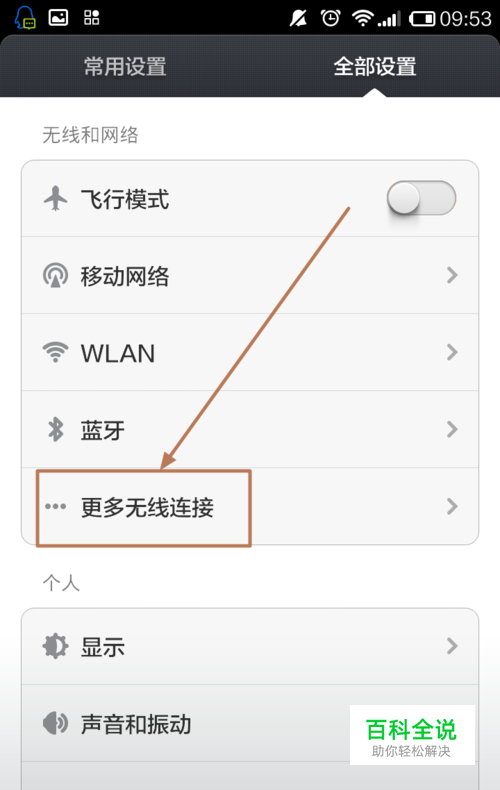The width and height of the screenshot is (500, 790).
Task: Open the 显示 settings row
Action: click(250, 646)
